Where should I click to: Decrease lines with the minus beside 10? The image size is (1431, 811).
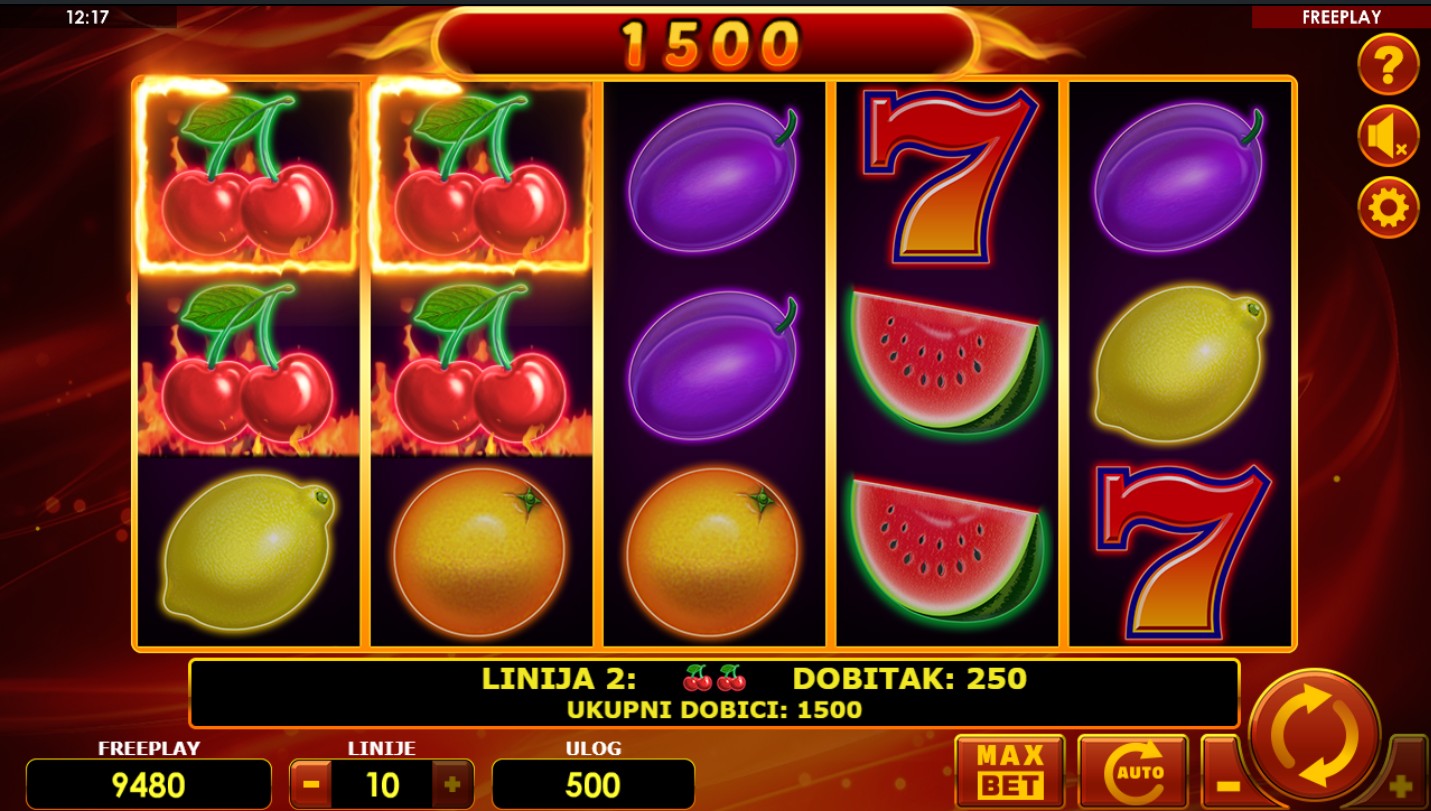pyautogui.click(x=311, y=784)
